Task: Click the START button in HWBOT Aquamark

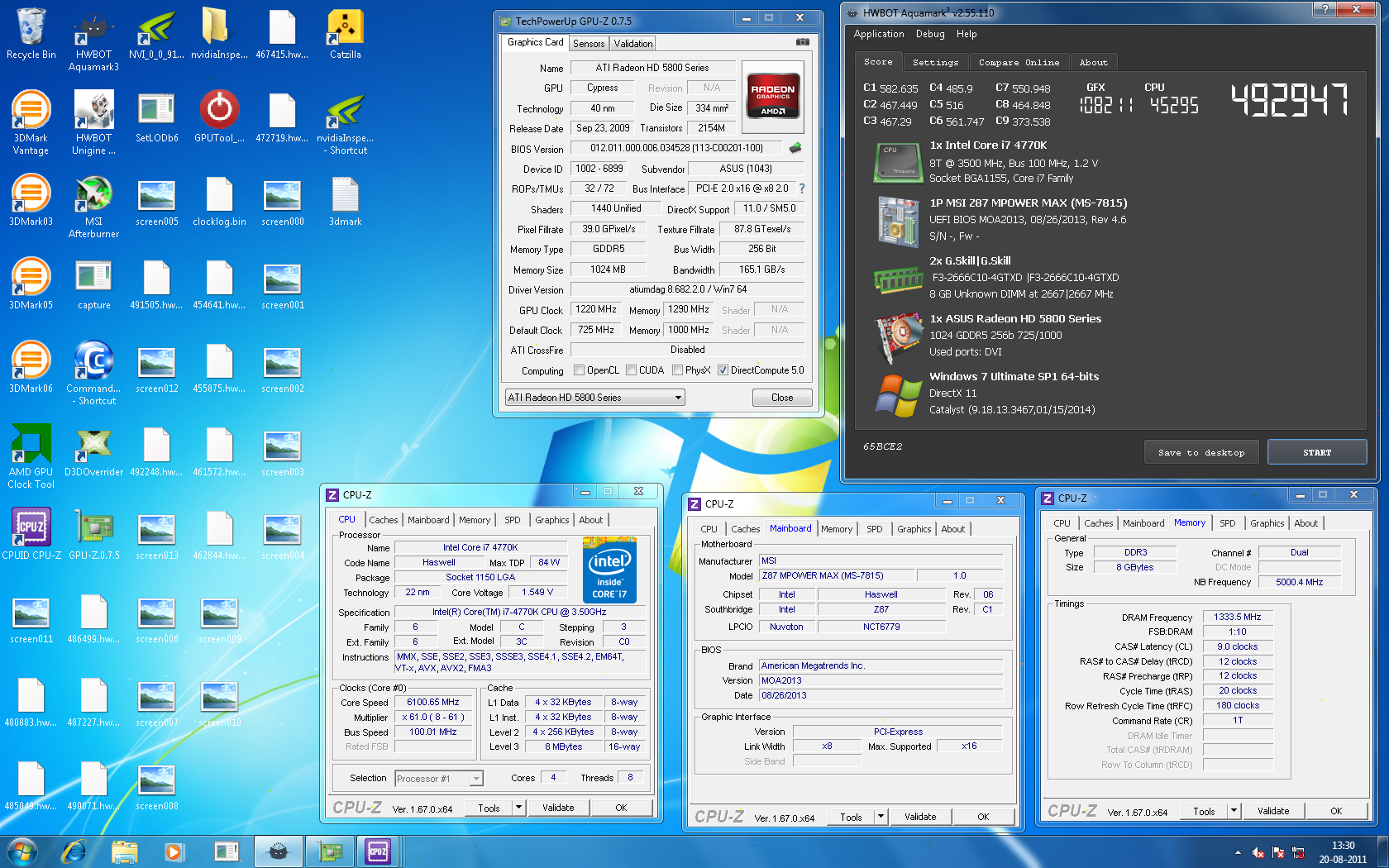Action: [x=1317, y=452]
